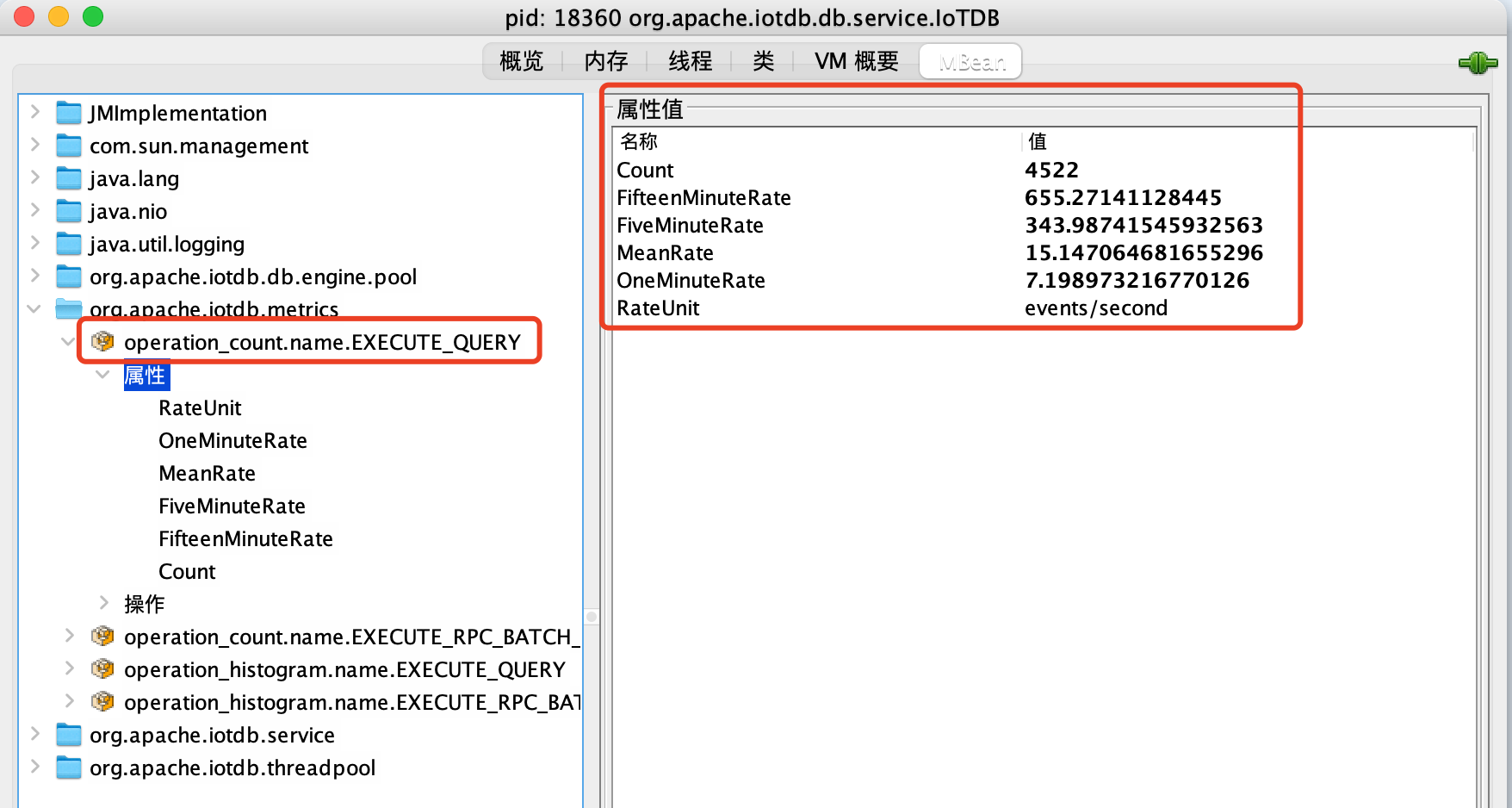Select Count attribute in tree

pos(187,572)
